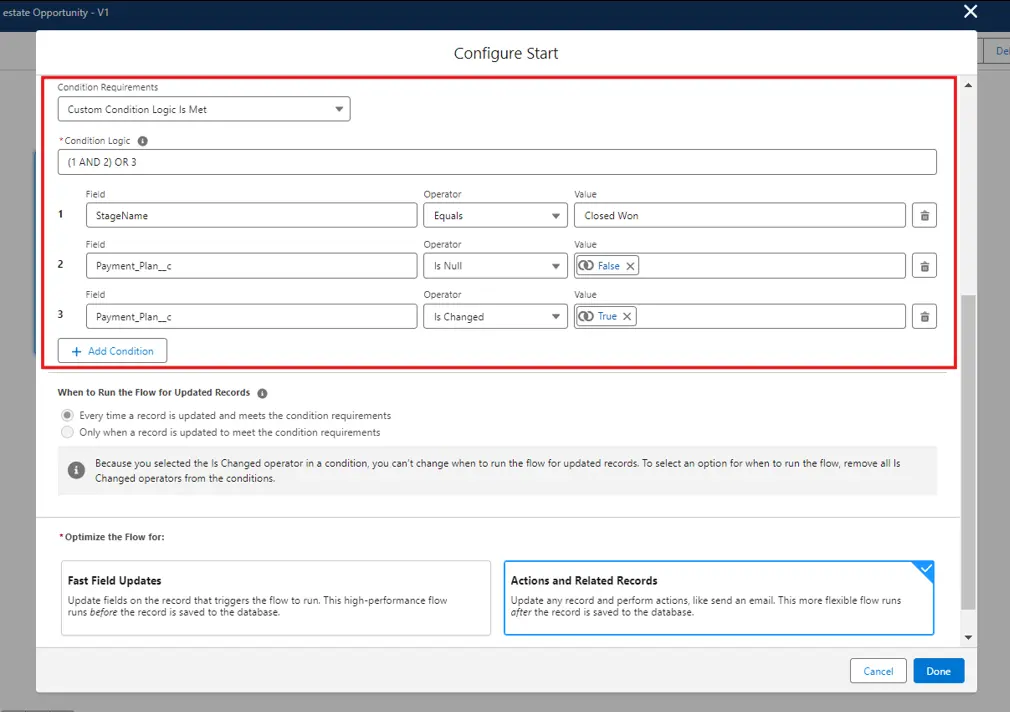Delete condition 2 with trash icon
1010x712 pixels.
(924, 266)
